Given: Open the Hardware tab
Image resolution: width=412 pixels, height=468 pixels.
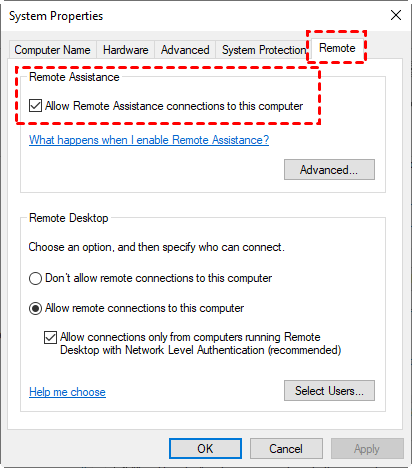Looking at the screenshot, I should [126, 50].
